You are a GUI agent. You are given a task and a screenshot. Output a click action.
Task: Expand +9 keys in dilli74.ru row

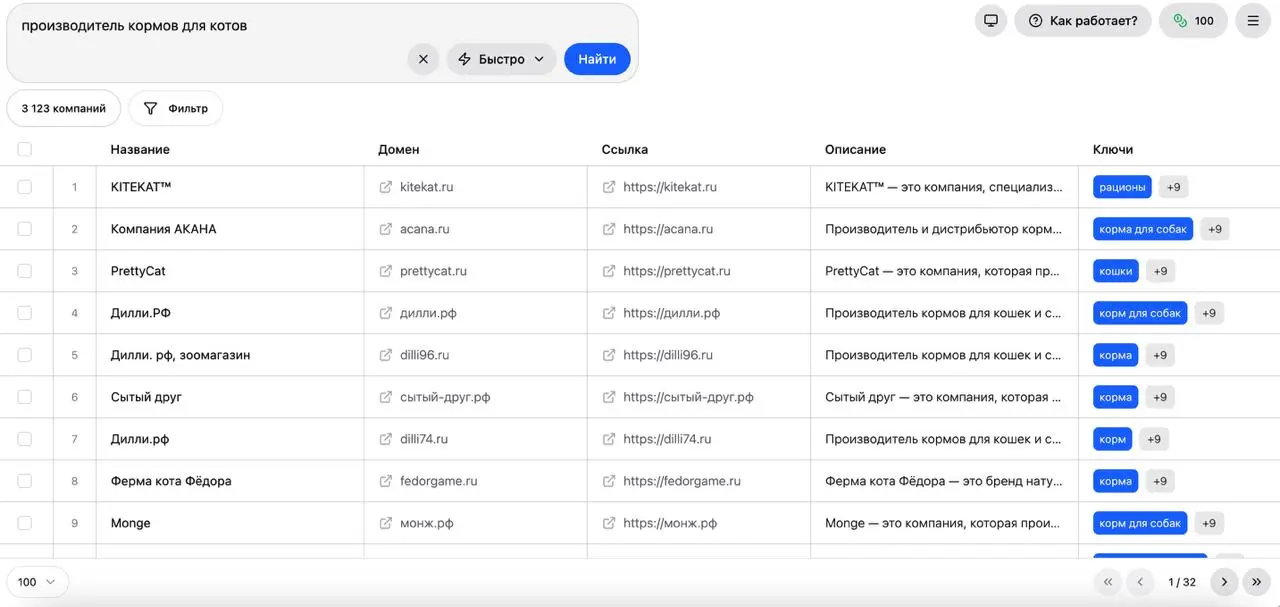(1154, 439)
